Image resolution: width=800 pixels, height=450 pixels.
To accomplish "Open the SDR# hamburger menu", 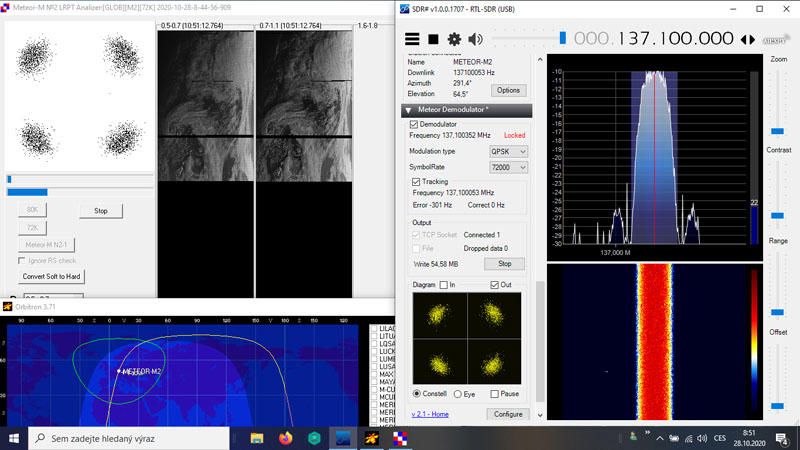I will (x=412, y=39).
